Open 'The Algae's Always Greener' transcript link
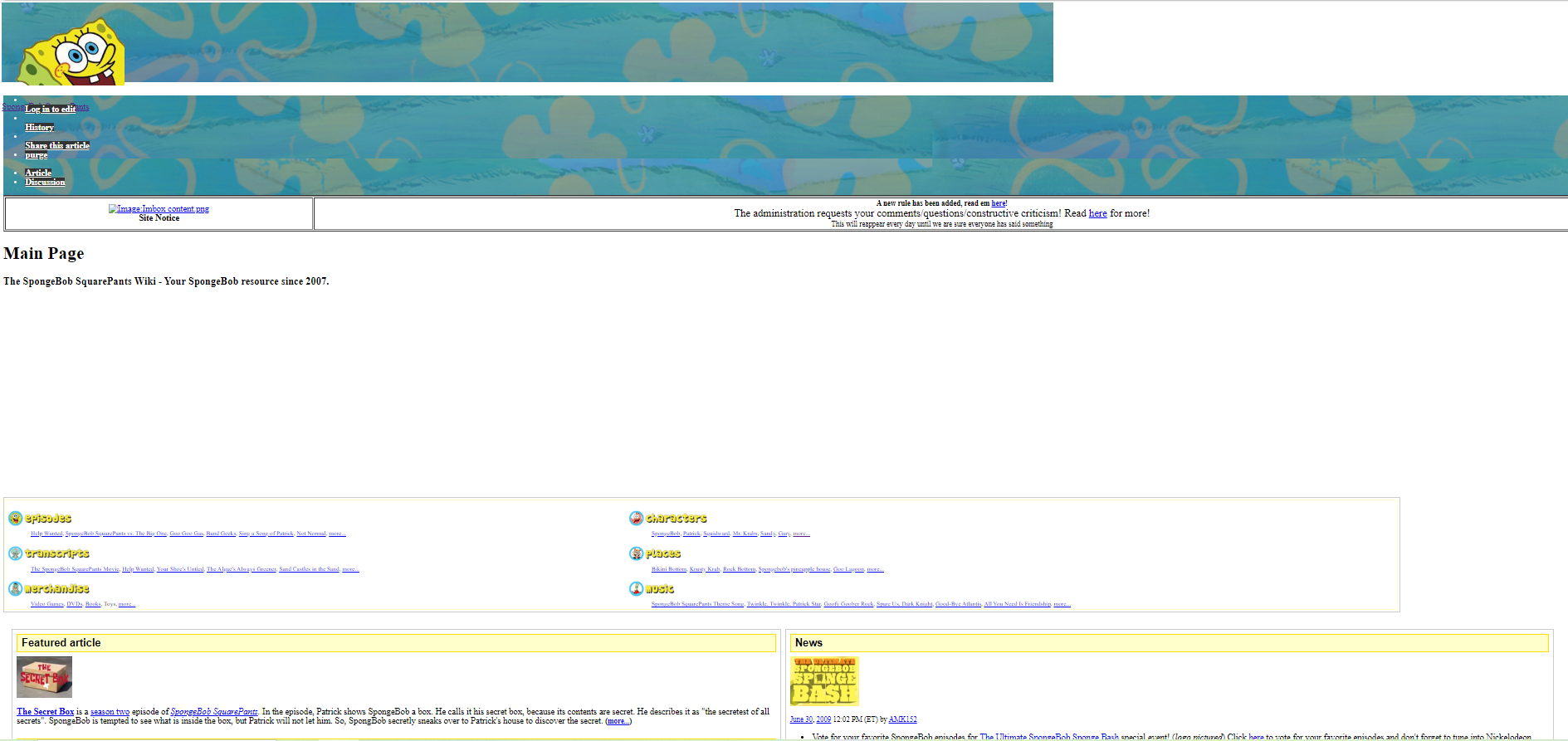Image resolution: width=1568 pixels, height=741 pixels. (242, 569)
